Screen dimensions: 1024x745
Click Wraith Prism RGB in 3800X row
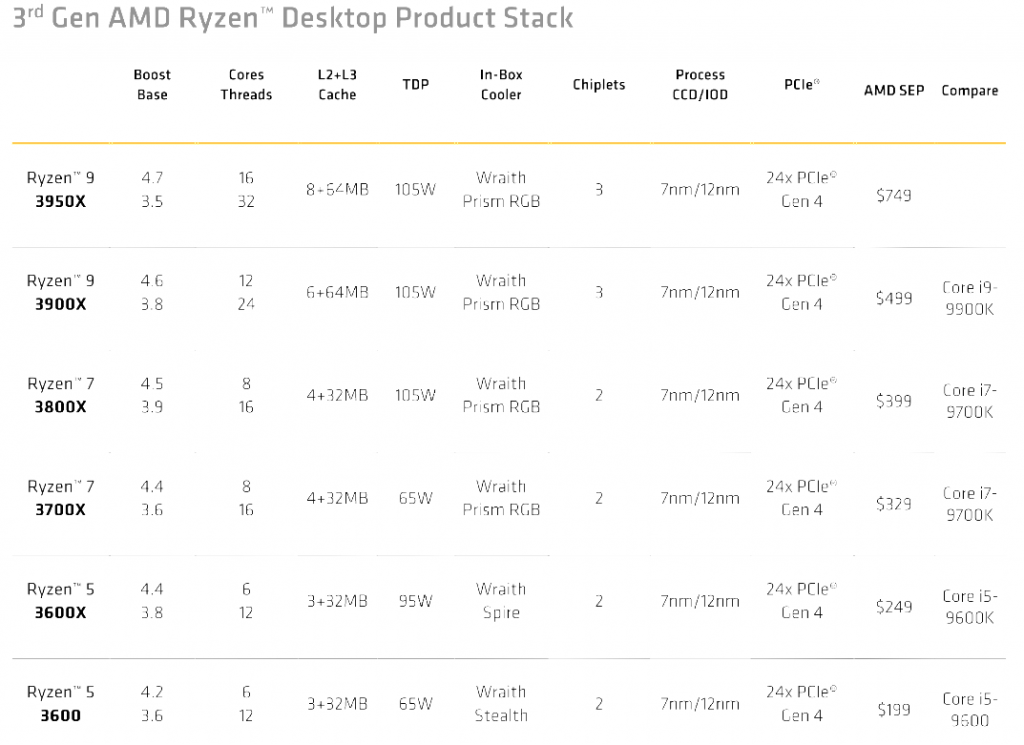coord(501,395)
